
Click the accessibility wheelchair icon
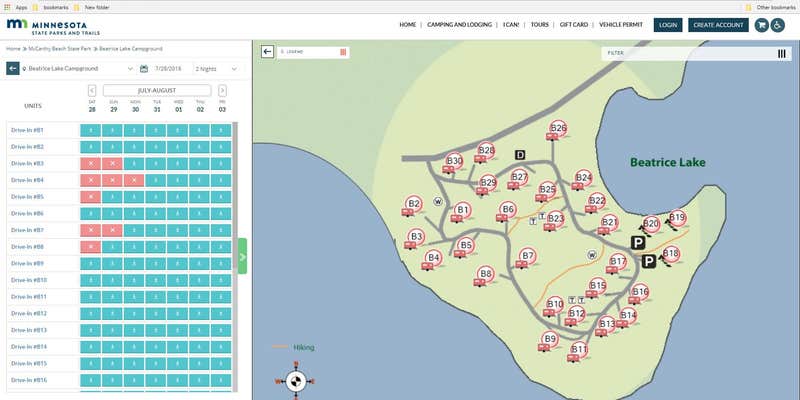(778, 25)
